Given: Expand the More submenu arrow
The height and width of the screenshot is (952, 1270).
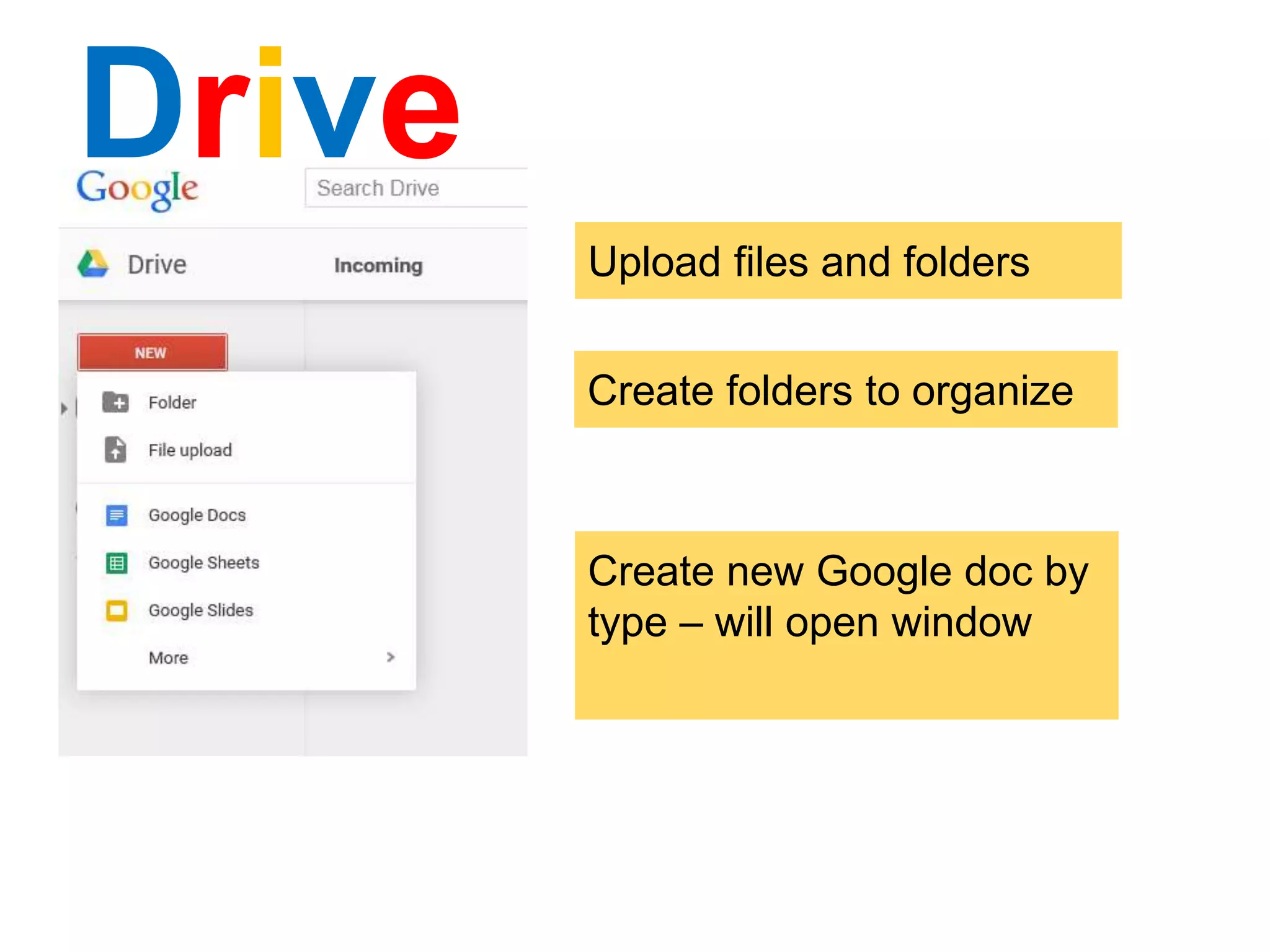Looking at the screenshot, I should [390, 657].
